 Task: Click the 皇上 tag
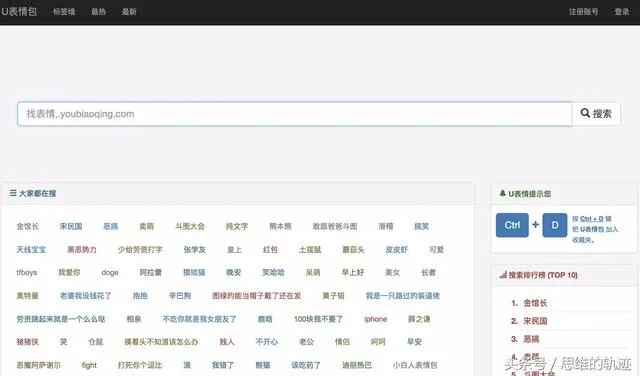point(234,249)
